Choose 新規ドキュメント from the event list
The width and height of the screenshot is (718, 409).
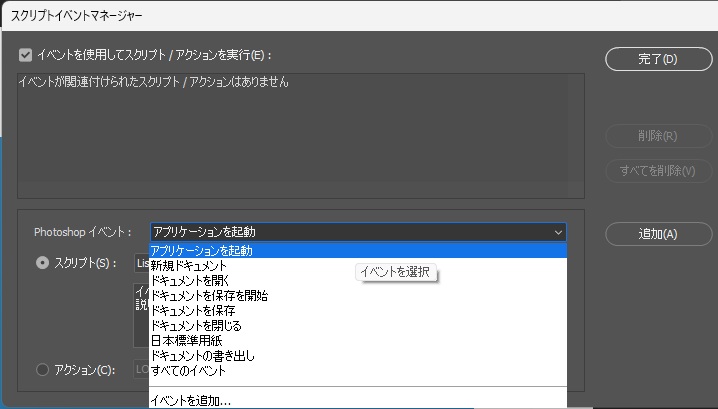coord(358,266)
